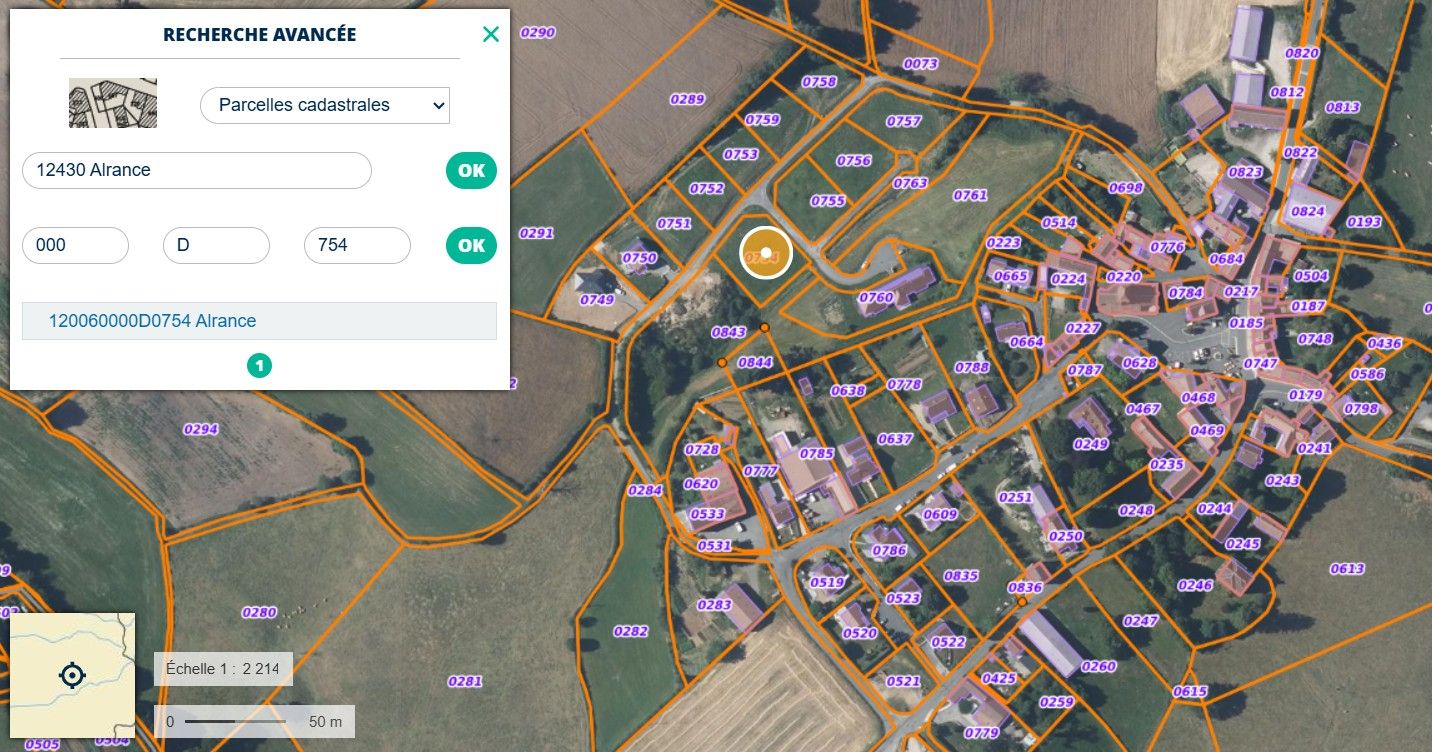Image resolution: width=1432 pixels, height=752 pixels.
Task: Click the highlighted parcel 0754 marker on the map
Action: tap(764, 252)
